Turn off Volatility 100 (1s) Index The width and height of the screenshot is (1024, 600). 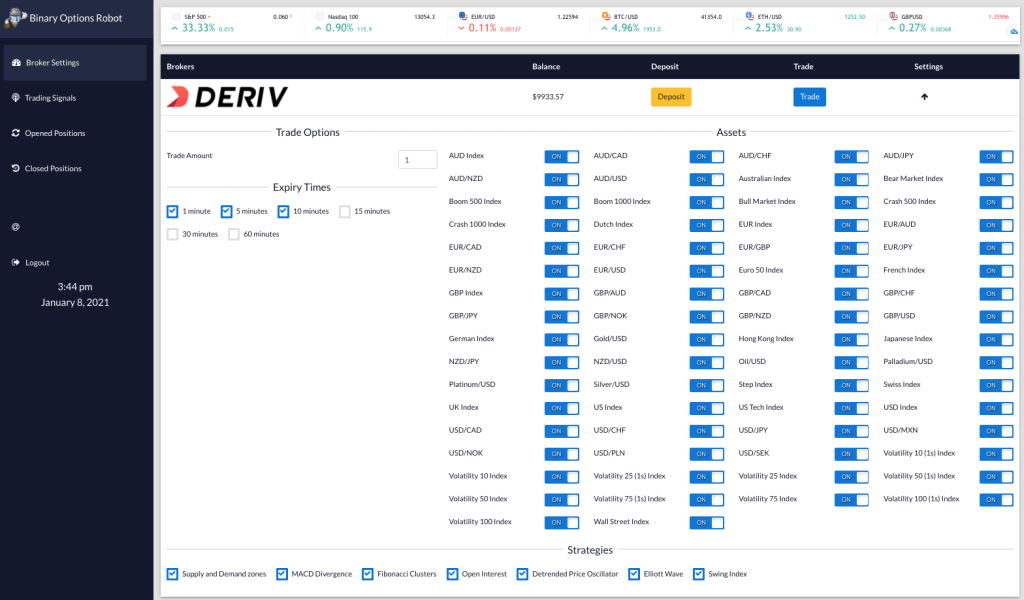coord(997,499)
